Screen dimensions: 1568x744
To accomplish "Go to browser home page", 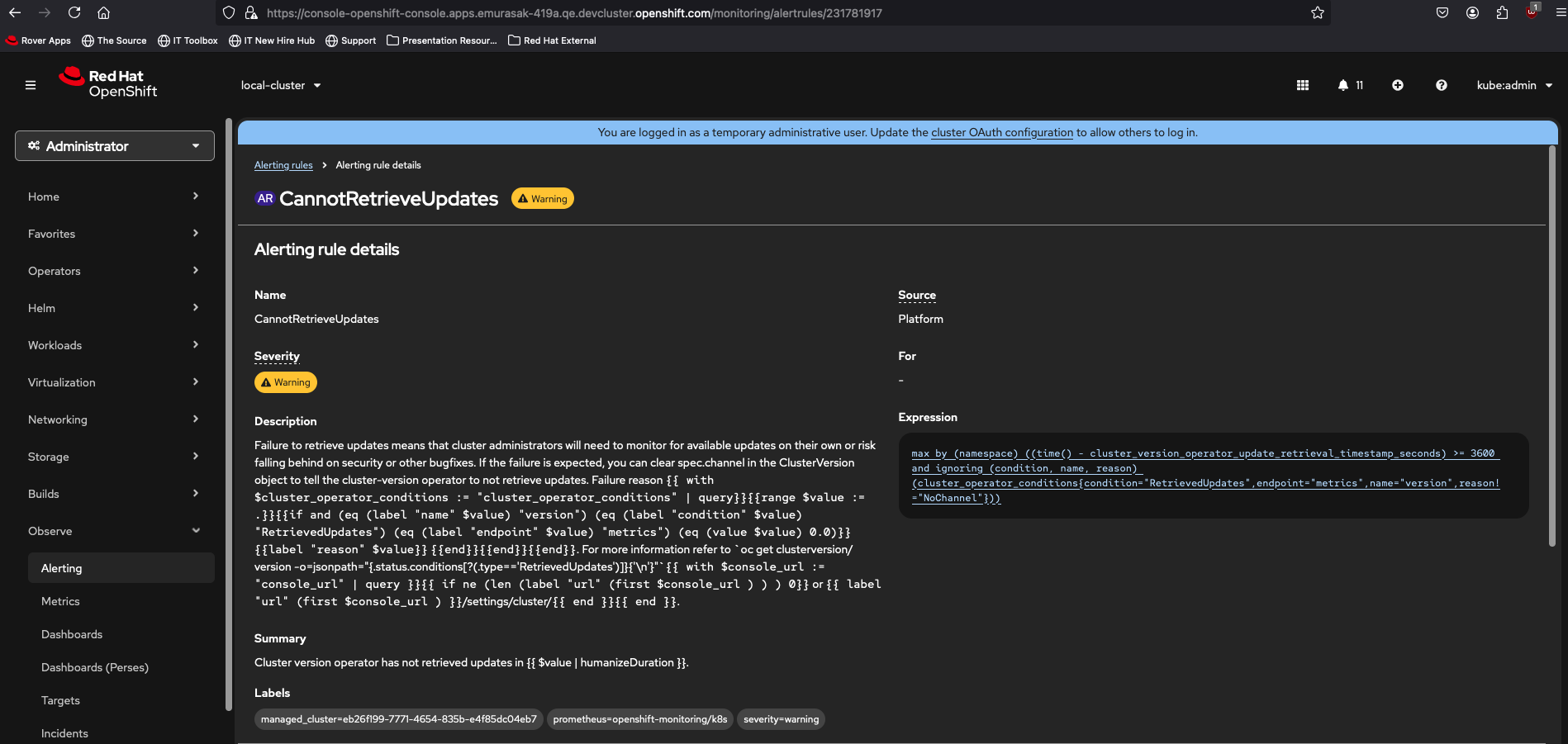I will pos(103,12).
